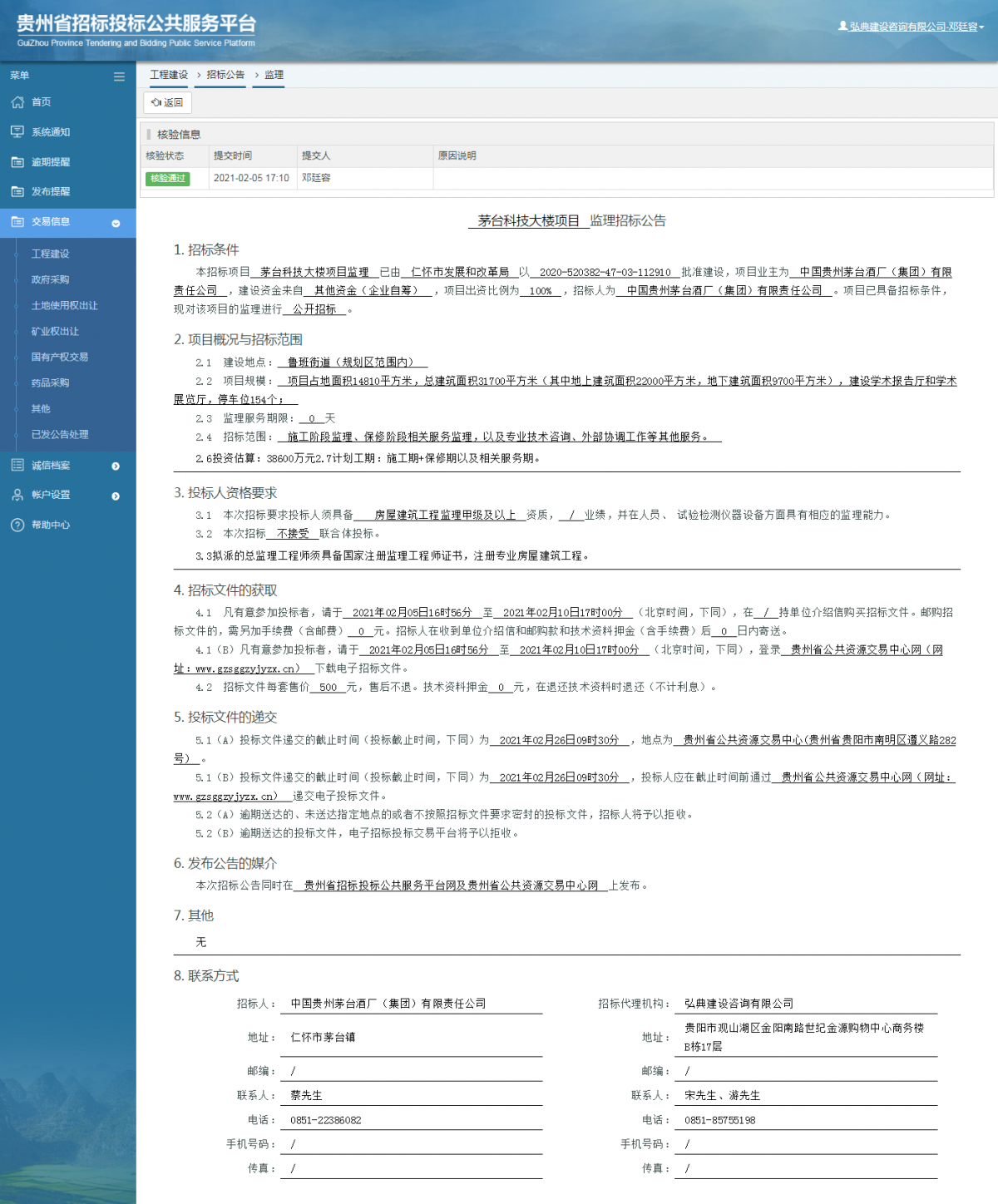Toggle sidebar with the hamburger icon

click(118, 76)
